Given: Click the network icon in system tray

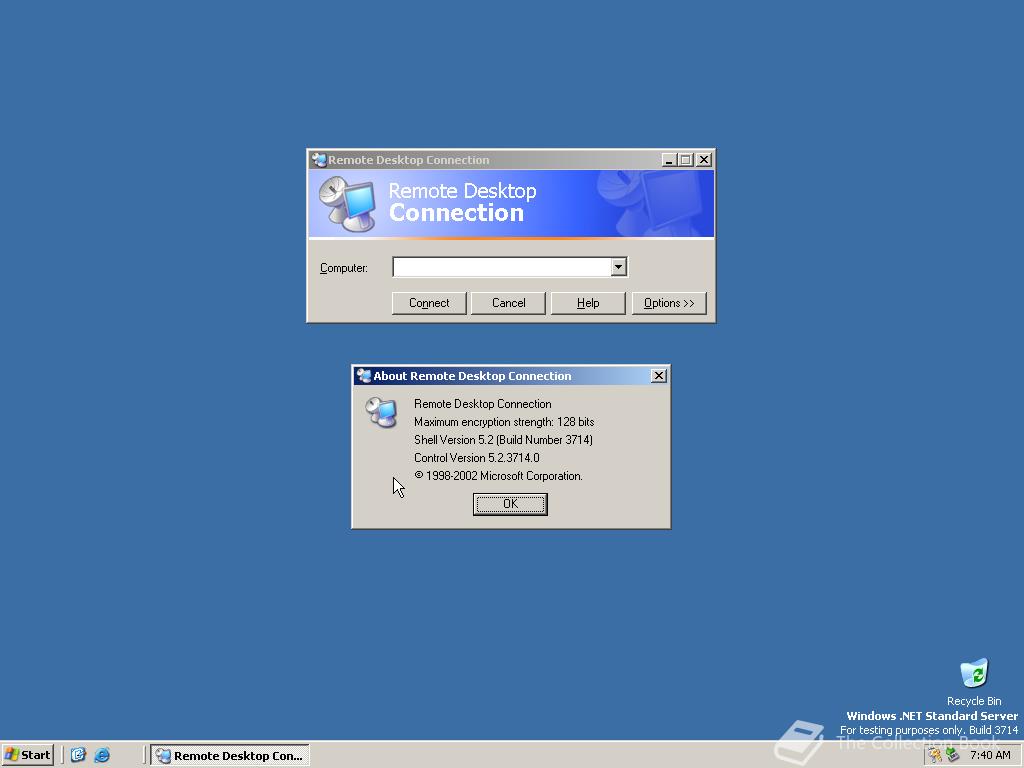Looking at the screenshot, I should pos(953,755).
